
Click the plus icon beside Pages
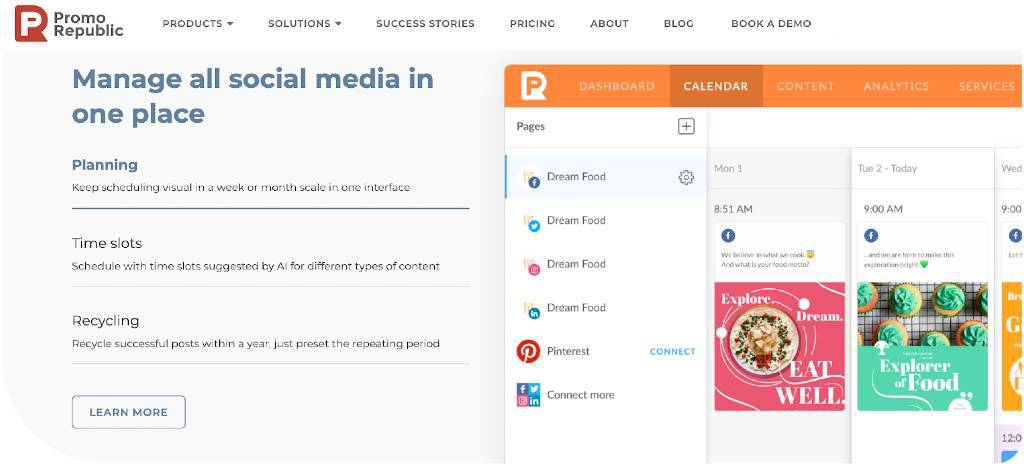point(686,127)
